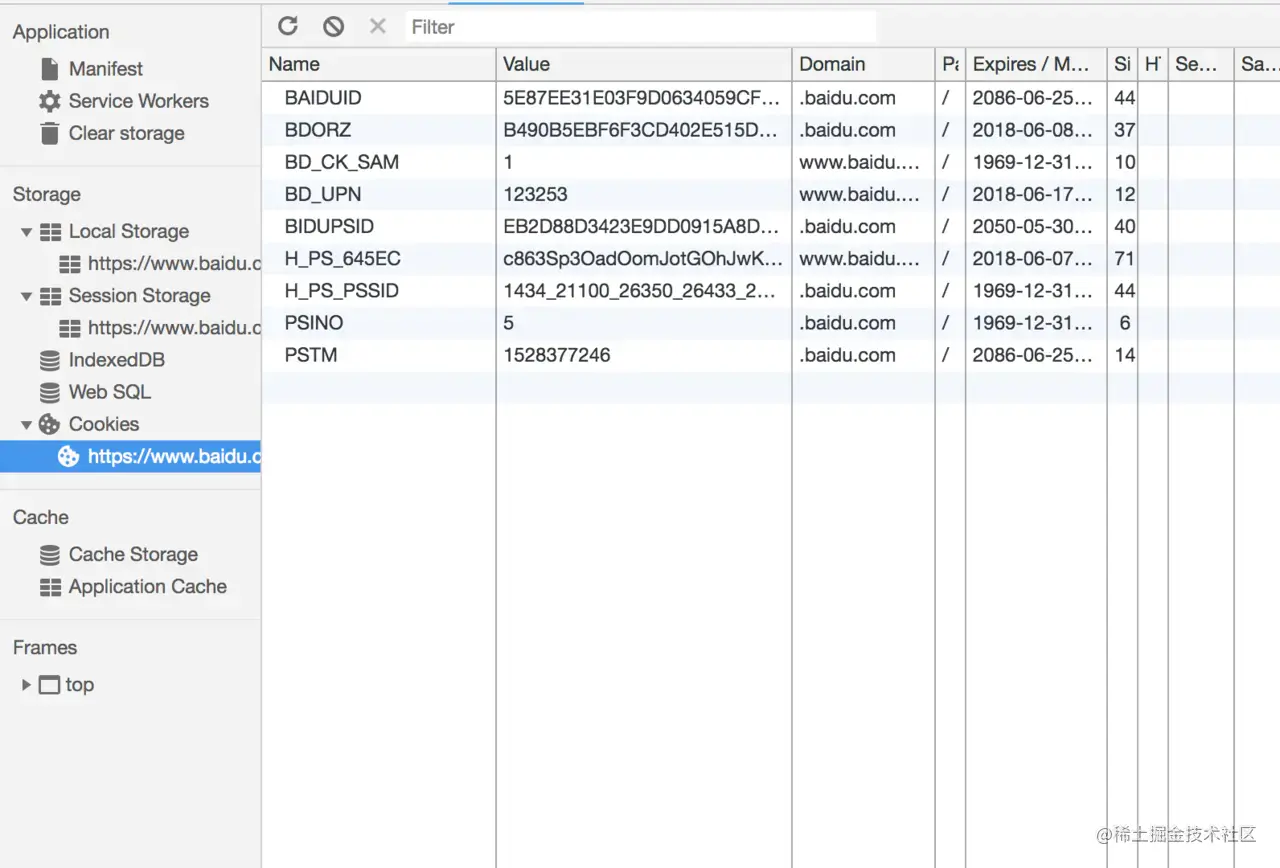Click the Cookies cookie icon

pos(50,424)
